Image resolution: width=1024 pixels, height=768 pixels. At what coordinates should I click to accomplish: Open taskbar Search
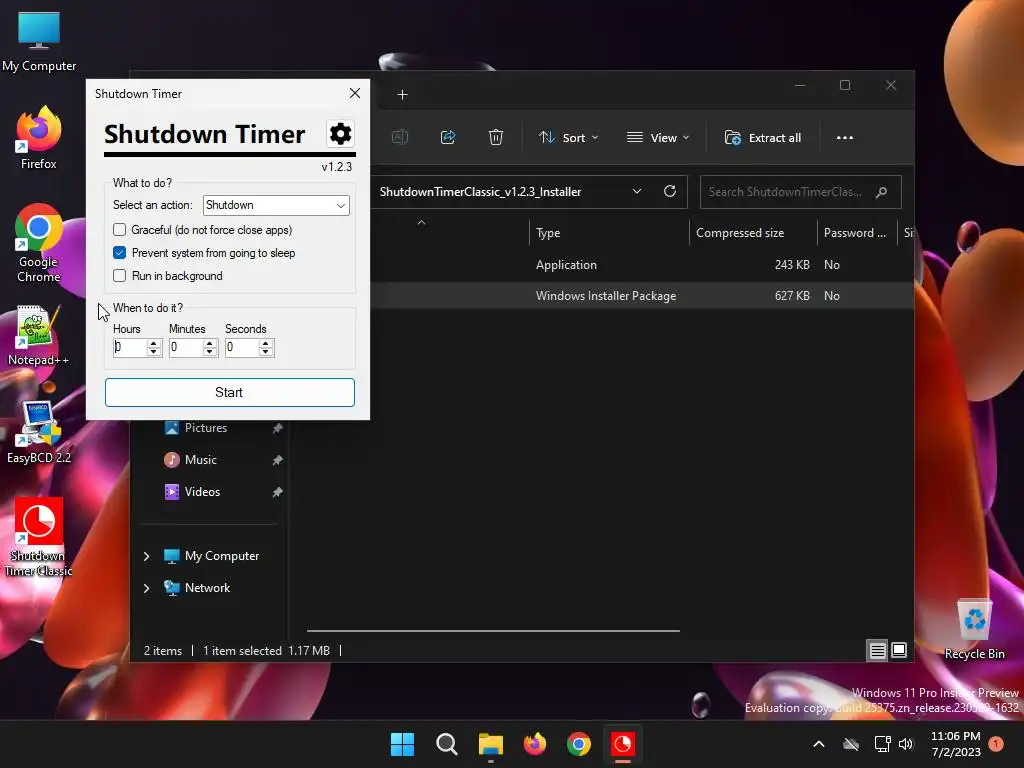point(447,744)
